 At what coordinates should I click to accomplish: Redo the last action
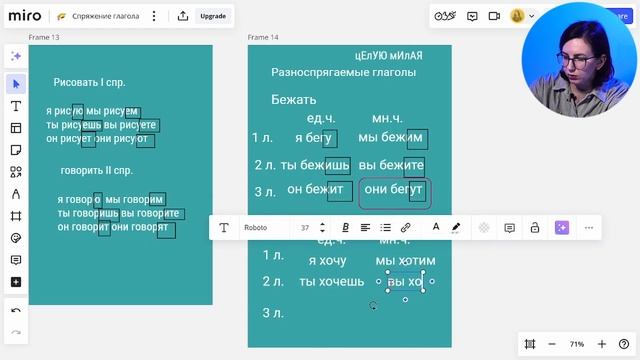[16, 332]
